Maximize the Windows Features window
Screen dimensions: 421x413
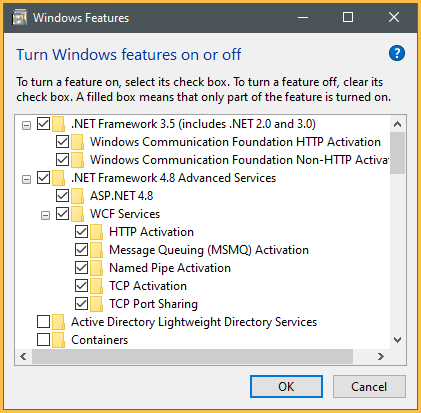click(x=348, y=17)
